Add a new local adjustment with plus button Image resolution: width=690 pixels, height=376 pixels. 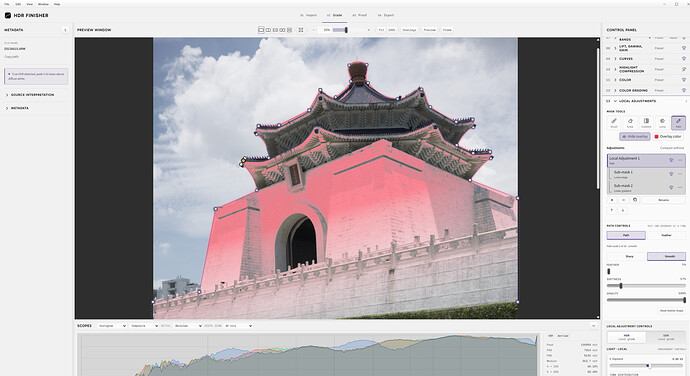tap(612, 200)
